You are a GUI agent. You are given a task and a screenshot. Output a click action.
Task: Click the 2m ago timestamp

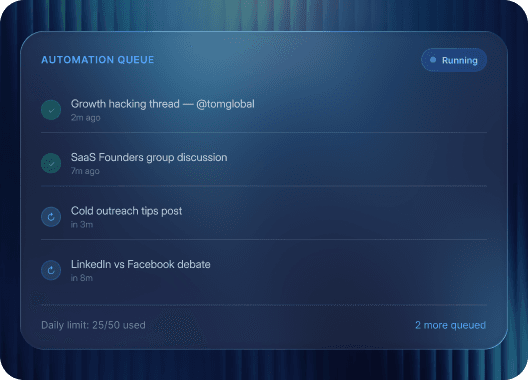click(x=86, y=118)
